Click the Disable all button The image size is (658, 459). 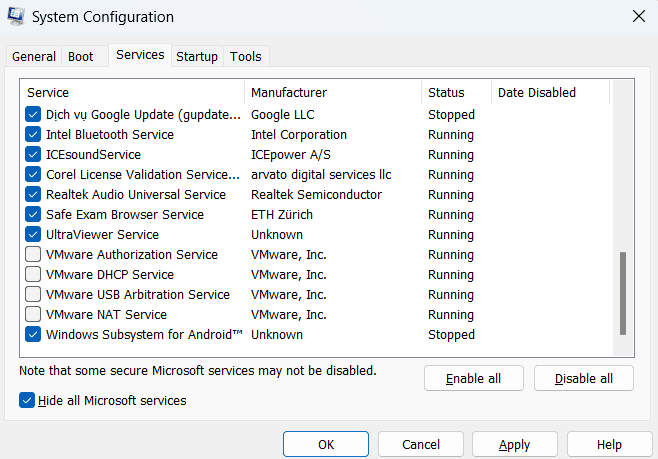click(584, 378)
